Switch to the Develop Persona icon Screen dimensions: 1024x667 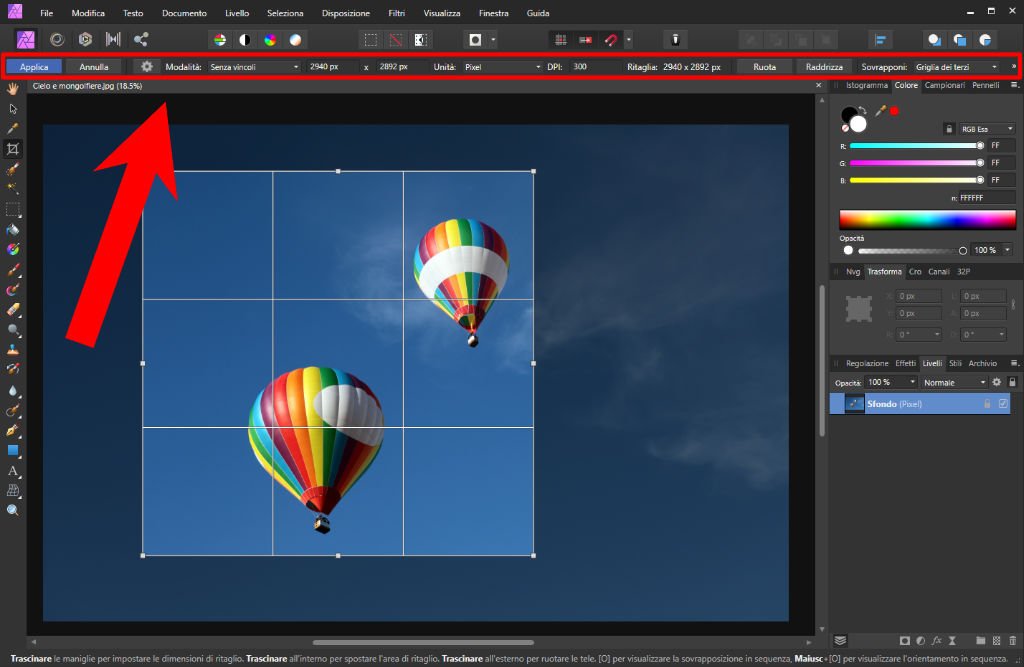[85, 40]
